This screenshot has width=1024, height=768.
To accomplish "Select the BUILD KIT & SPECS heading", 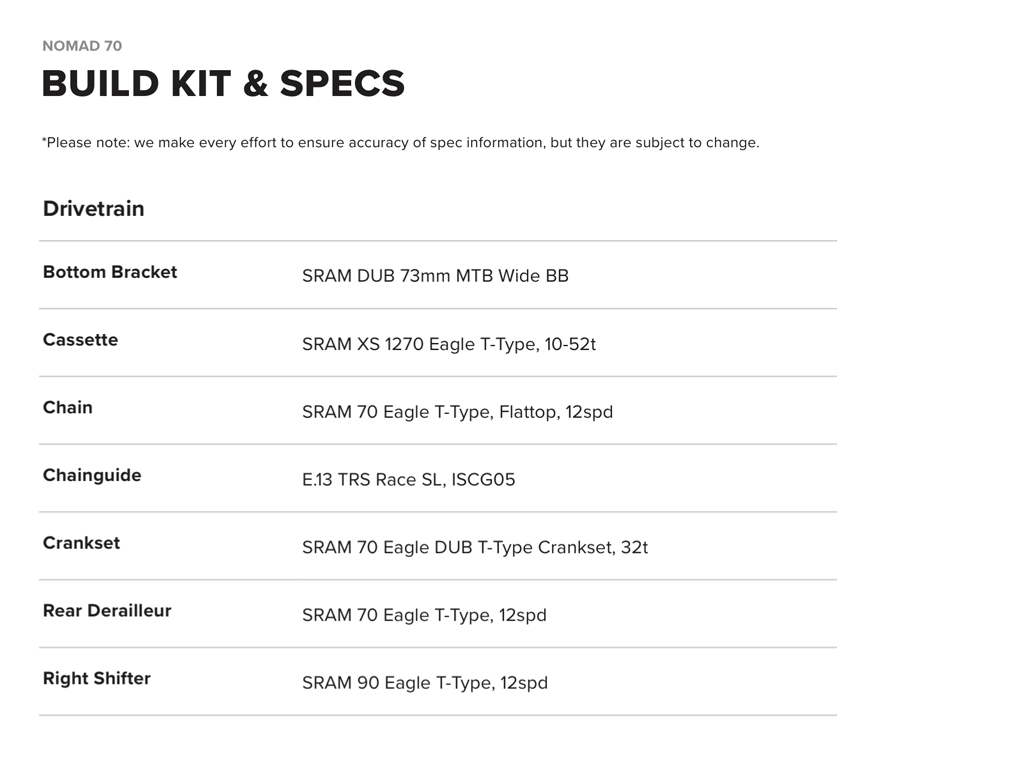I will click(x=223, y=84).
